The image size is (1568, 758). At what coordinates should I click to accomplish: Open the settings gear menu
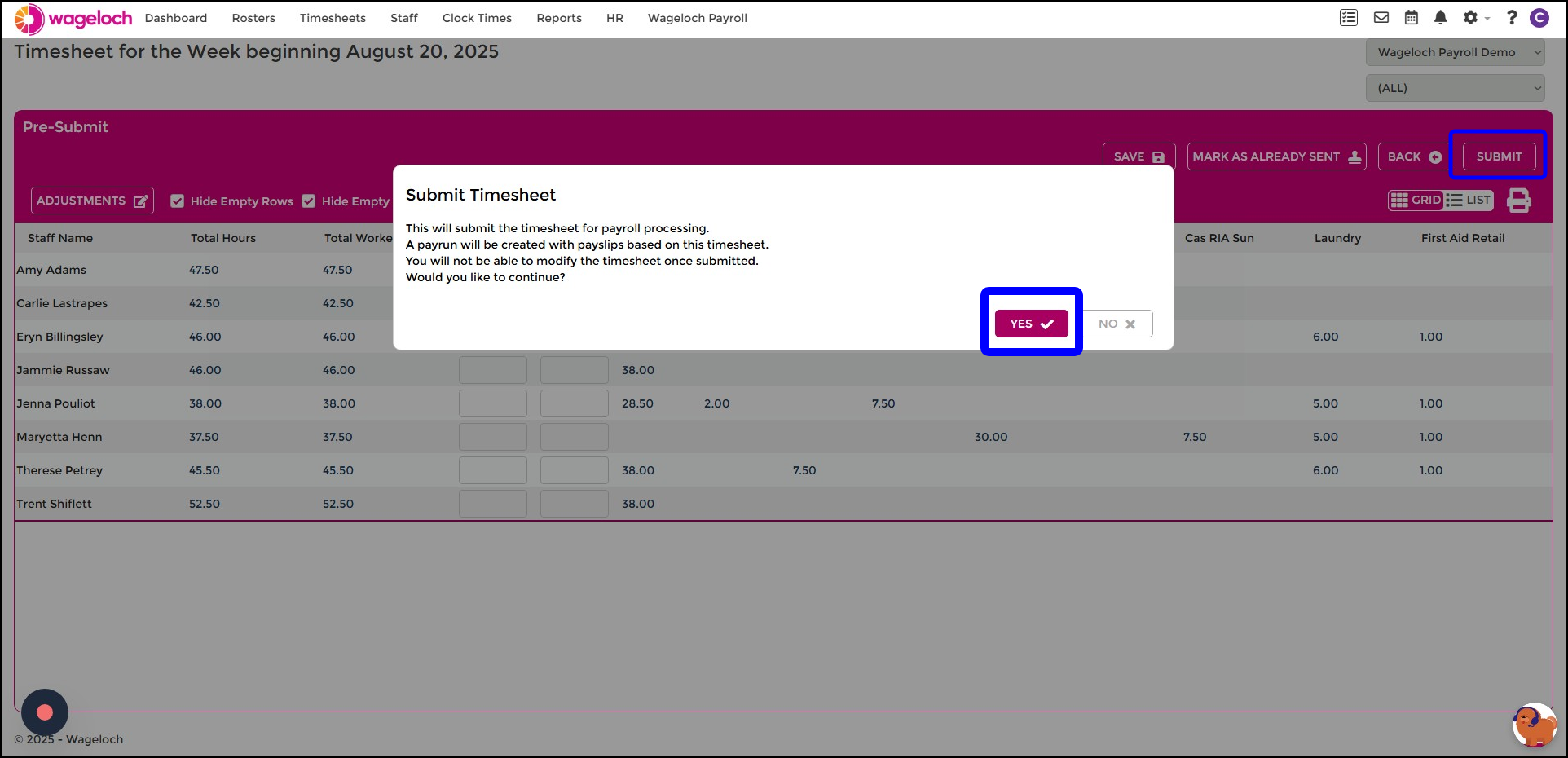tap(1471, 18)
